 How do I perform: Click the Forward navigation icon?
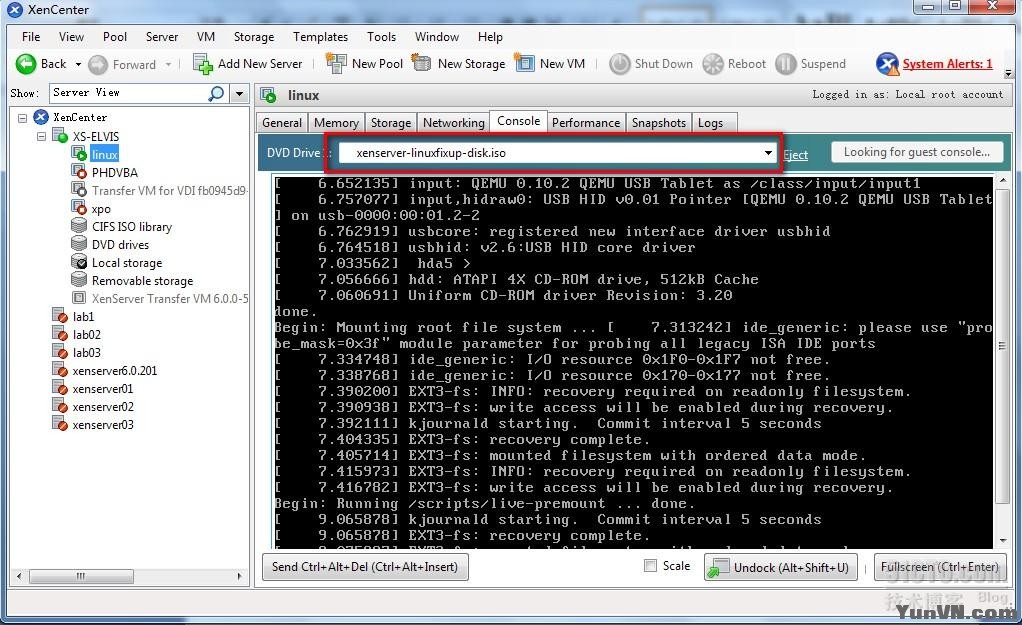point(98,65)
